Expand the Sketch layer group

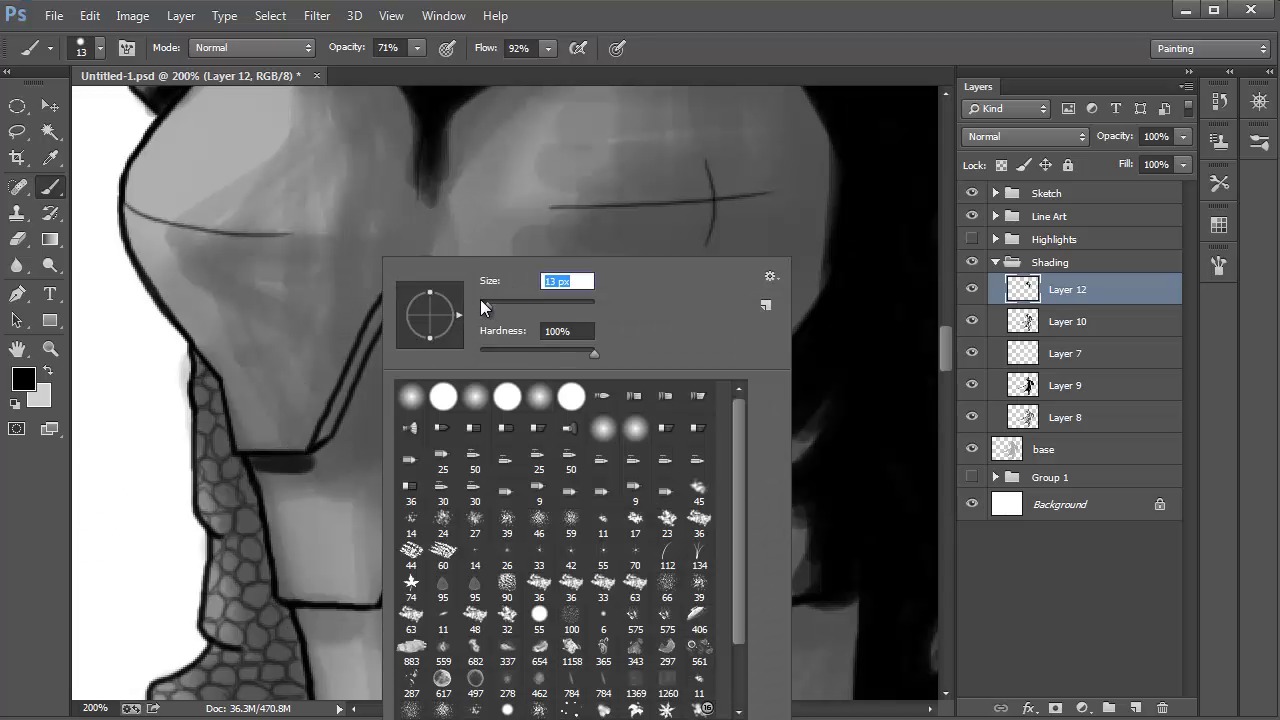click(x=995, y=193)
